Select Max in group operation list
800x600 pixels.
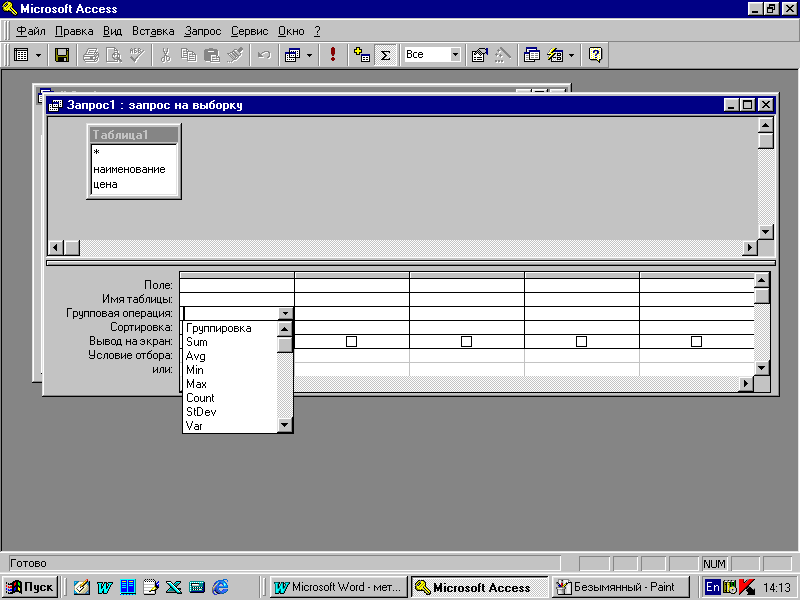230,384
